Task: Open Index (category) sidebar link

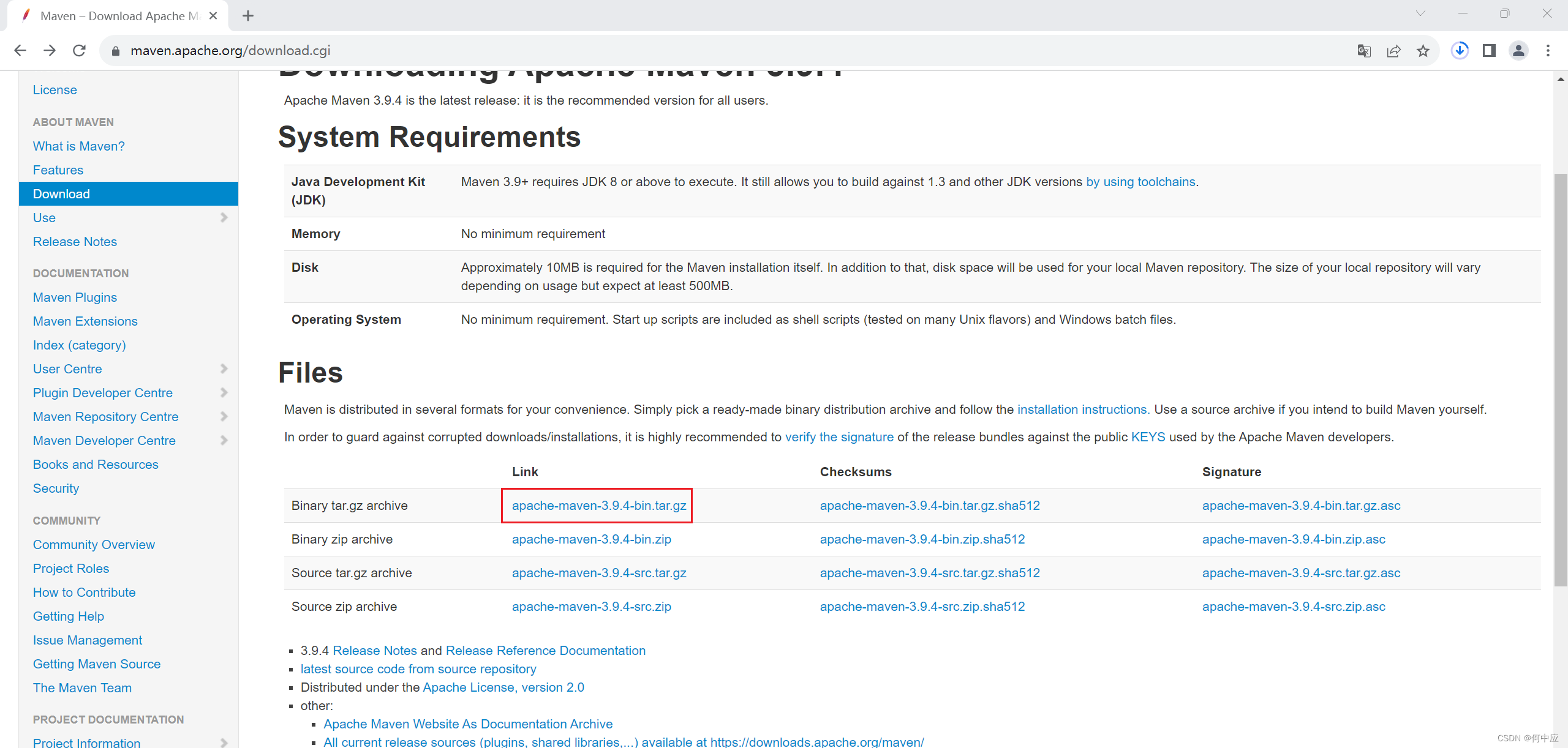Action: point(80,345)
